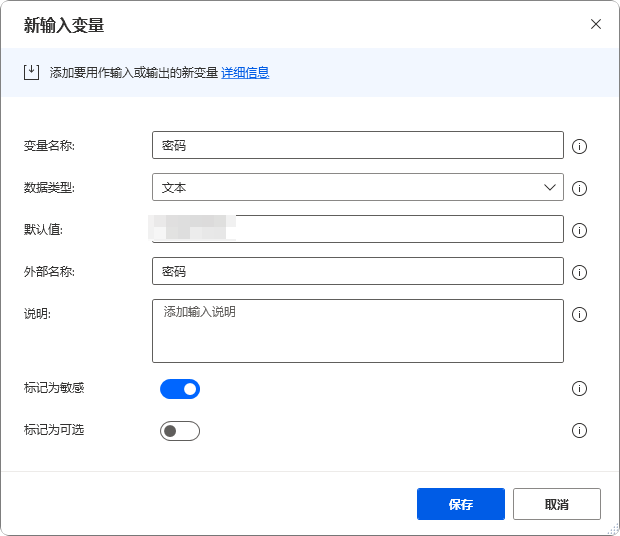This screenshot has height=536, width=620.
Task: Click the 标记为可选 label
Action: 54,430
